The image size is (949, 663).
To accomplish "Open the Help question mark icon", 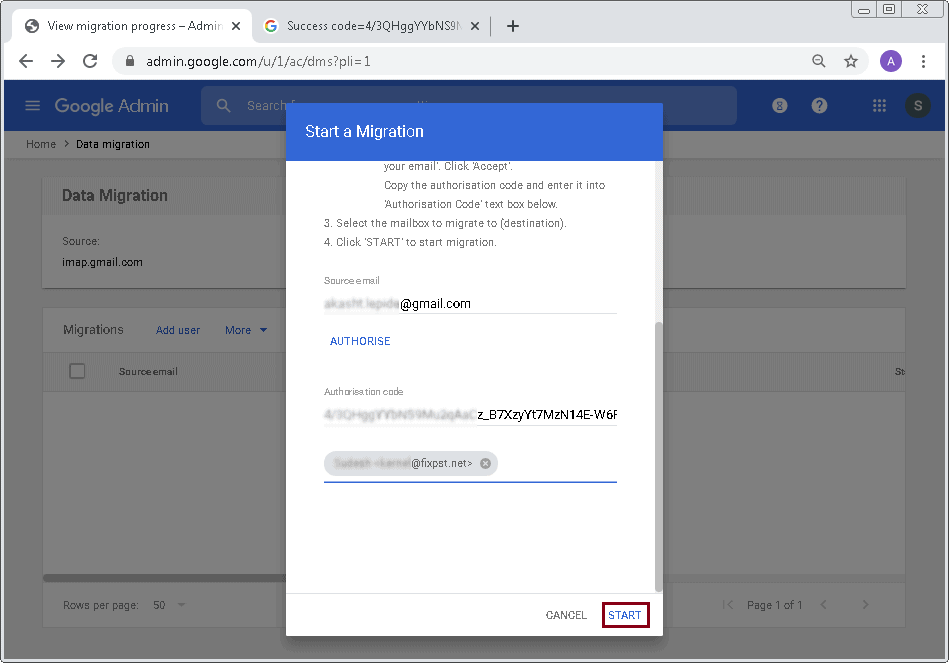I will pyautogui.click(x=819, y=106).
